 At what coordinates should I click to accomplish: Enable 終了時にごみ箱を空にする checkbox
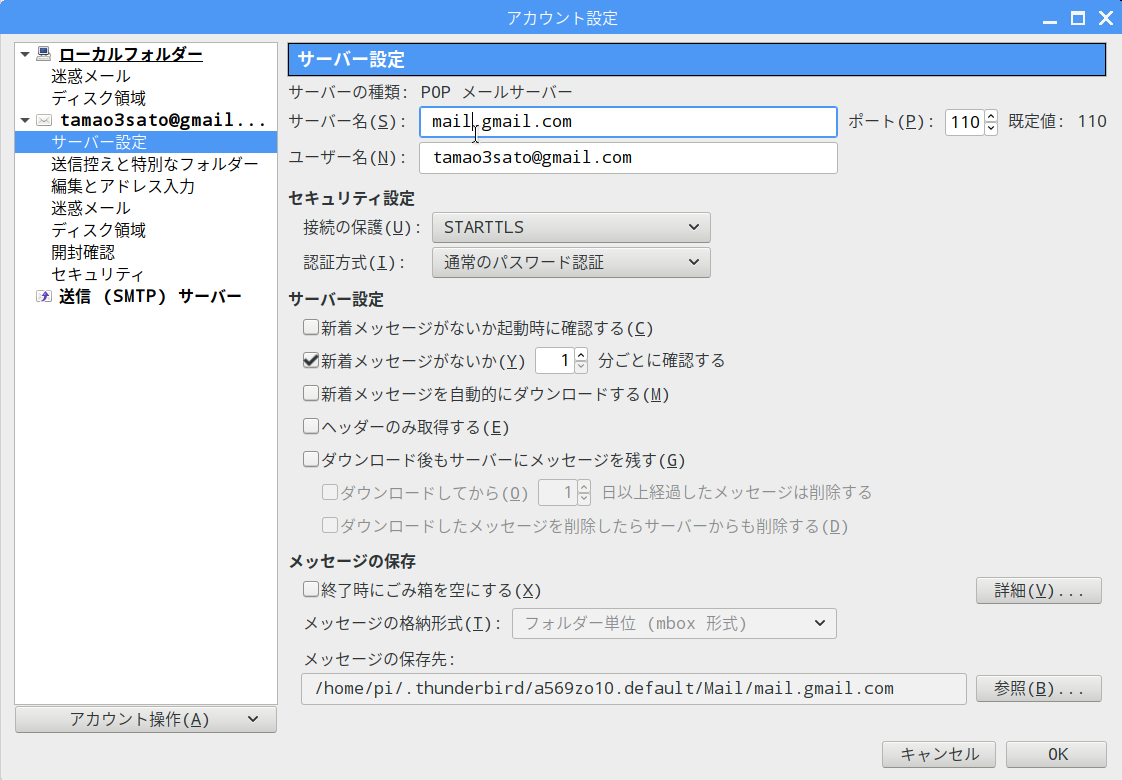[x=311, y=590]
